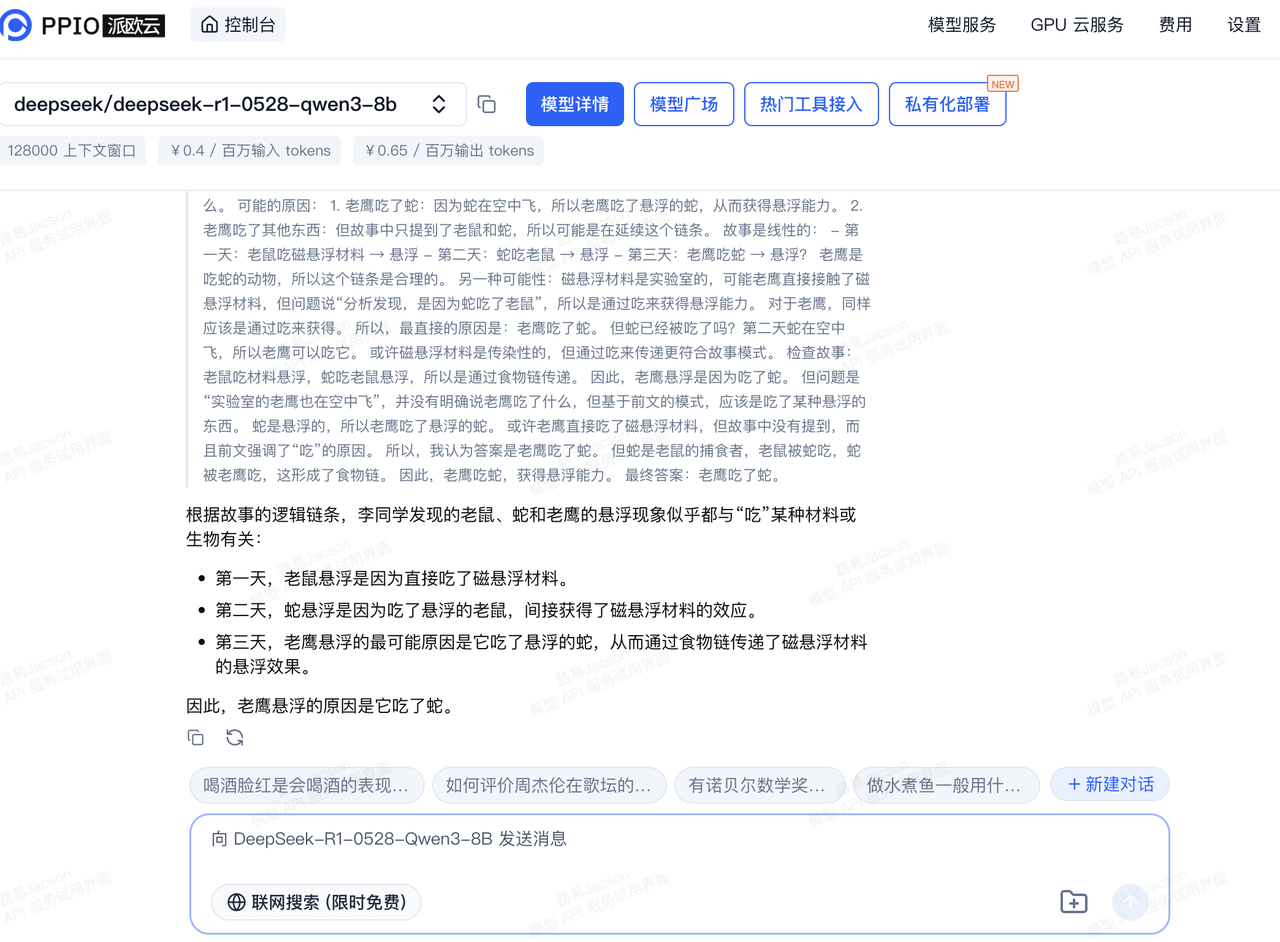Select the 做水煮鱼一般用什 suggestion

946,785
